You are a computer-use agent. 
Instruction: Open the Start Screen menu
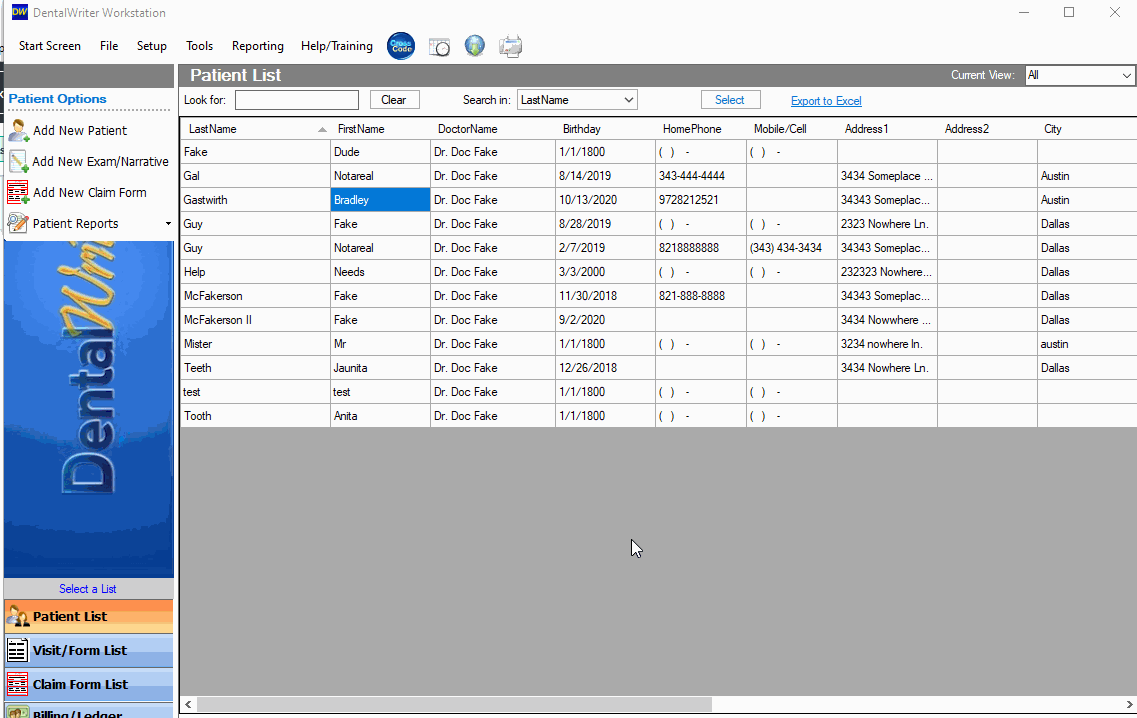50,46
